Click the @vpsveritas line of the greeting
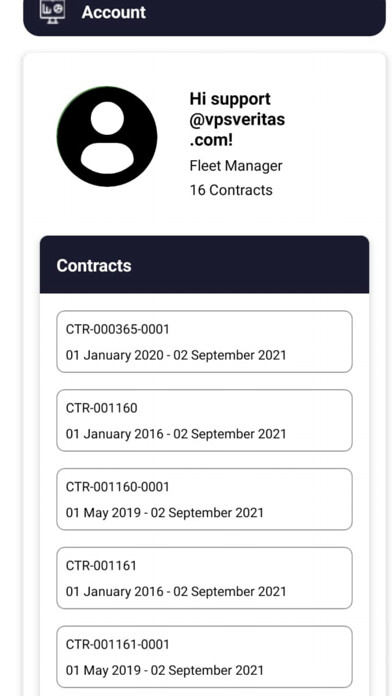 point(237,120)
